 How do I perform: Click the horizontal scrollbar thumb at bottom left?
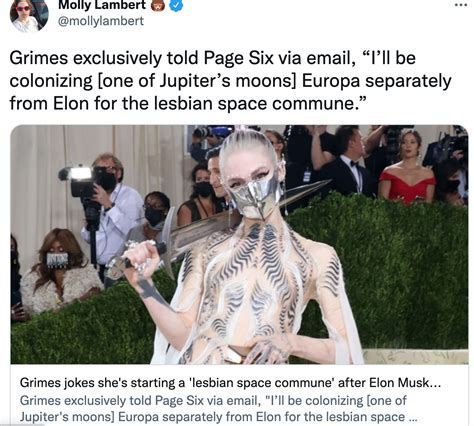click(22, 425)
